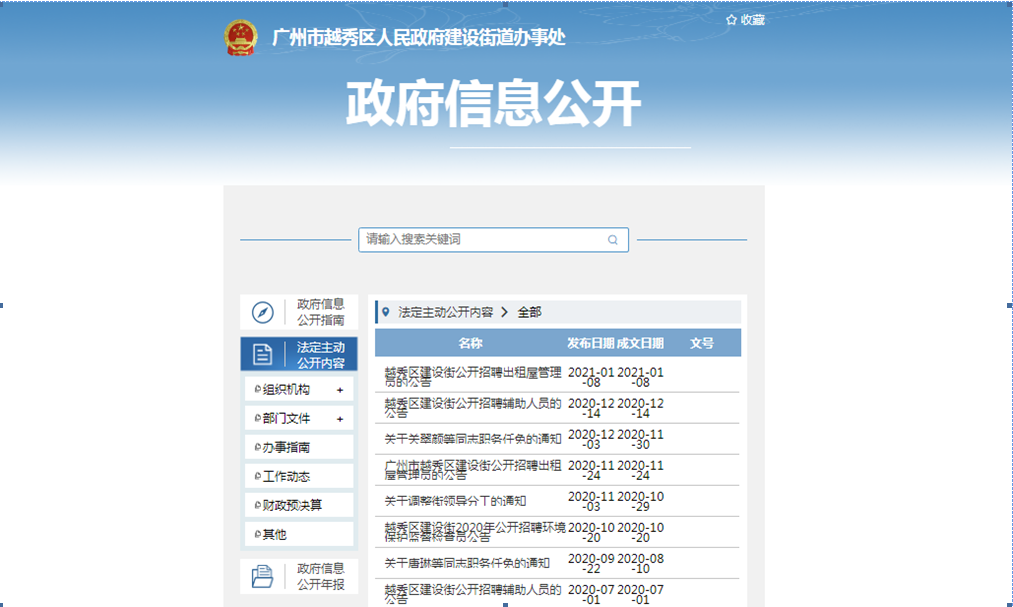Image resolution: width=1013 pixels, height=607 pixels.
Task: Select the 其他 sidebar item
Action: click(x=275, y=534)
